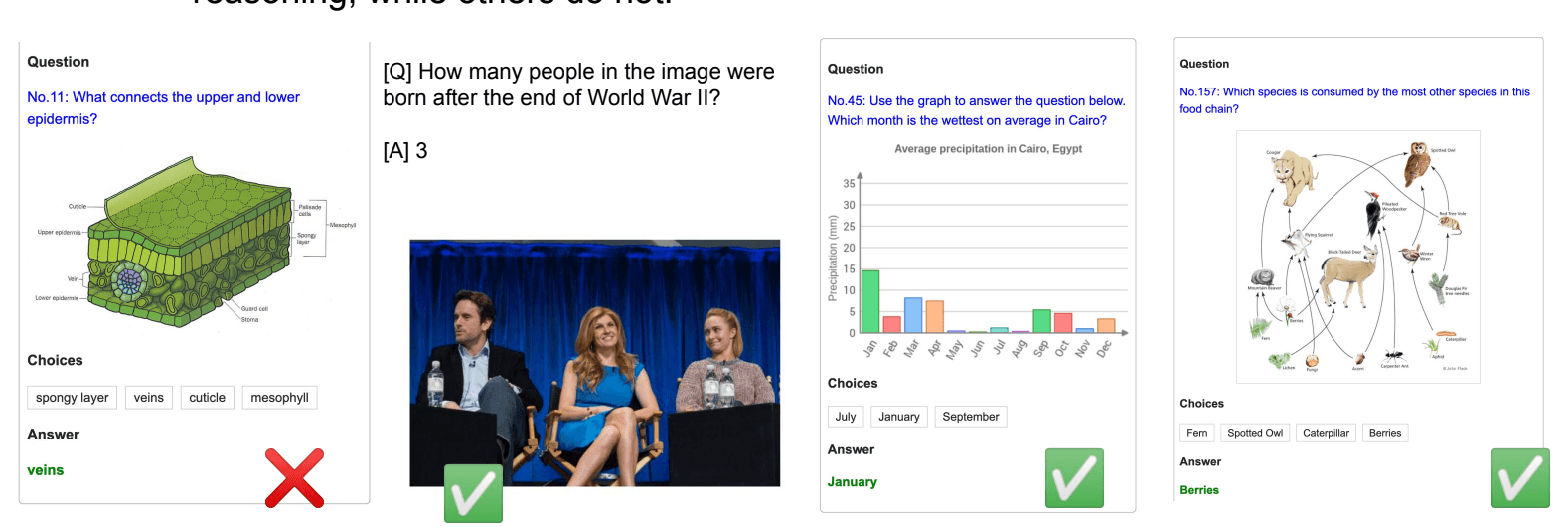1568x527 pixels.
Task: Click the green answer text 'Berries'
Action: tap(1199, 490)
